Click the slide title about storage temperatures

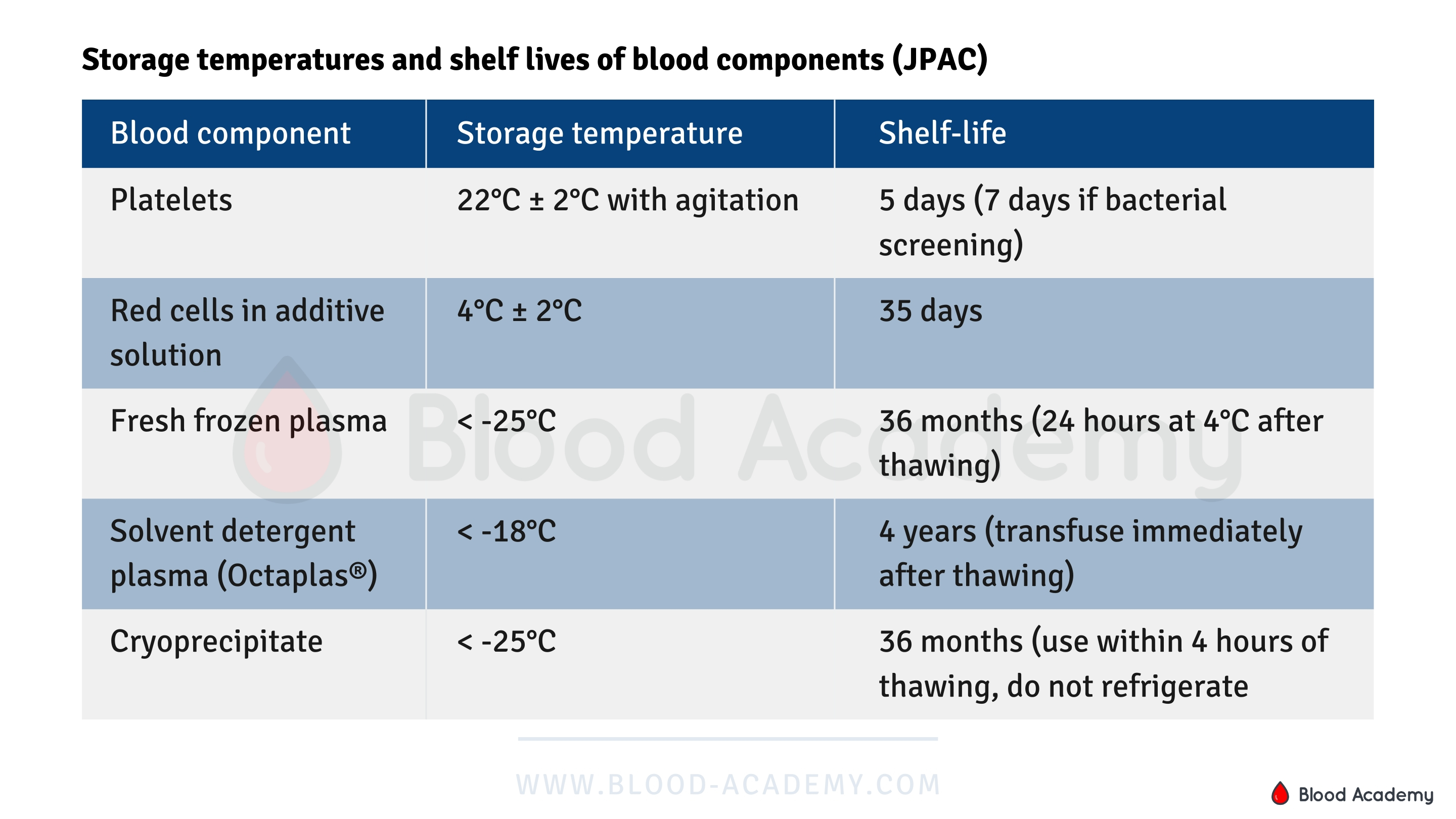tap(534, 59)
